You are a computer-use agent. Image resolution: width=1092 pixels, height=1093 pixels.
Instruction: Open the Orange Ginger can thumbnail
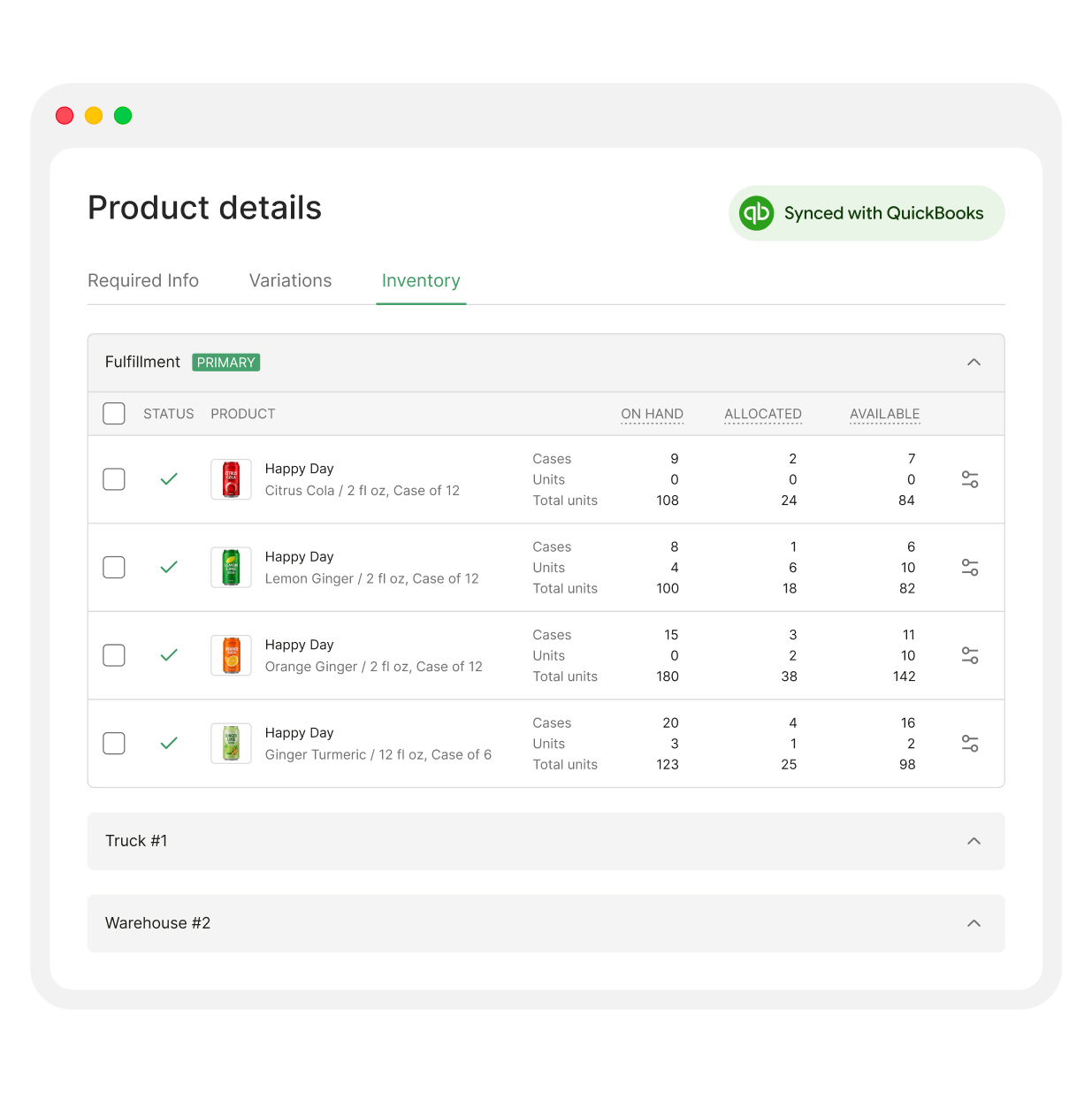point(231,655)
